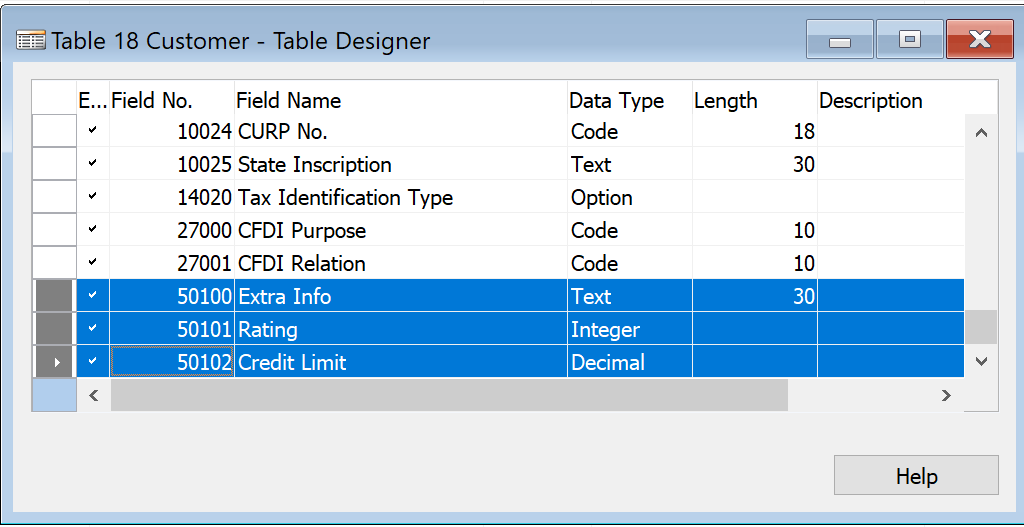Click the Option data type cell
The height and width of the screenshot is (527, 1024).
[x=629, y=198]
